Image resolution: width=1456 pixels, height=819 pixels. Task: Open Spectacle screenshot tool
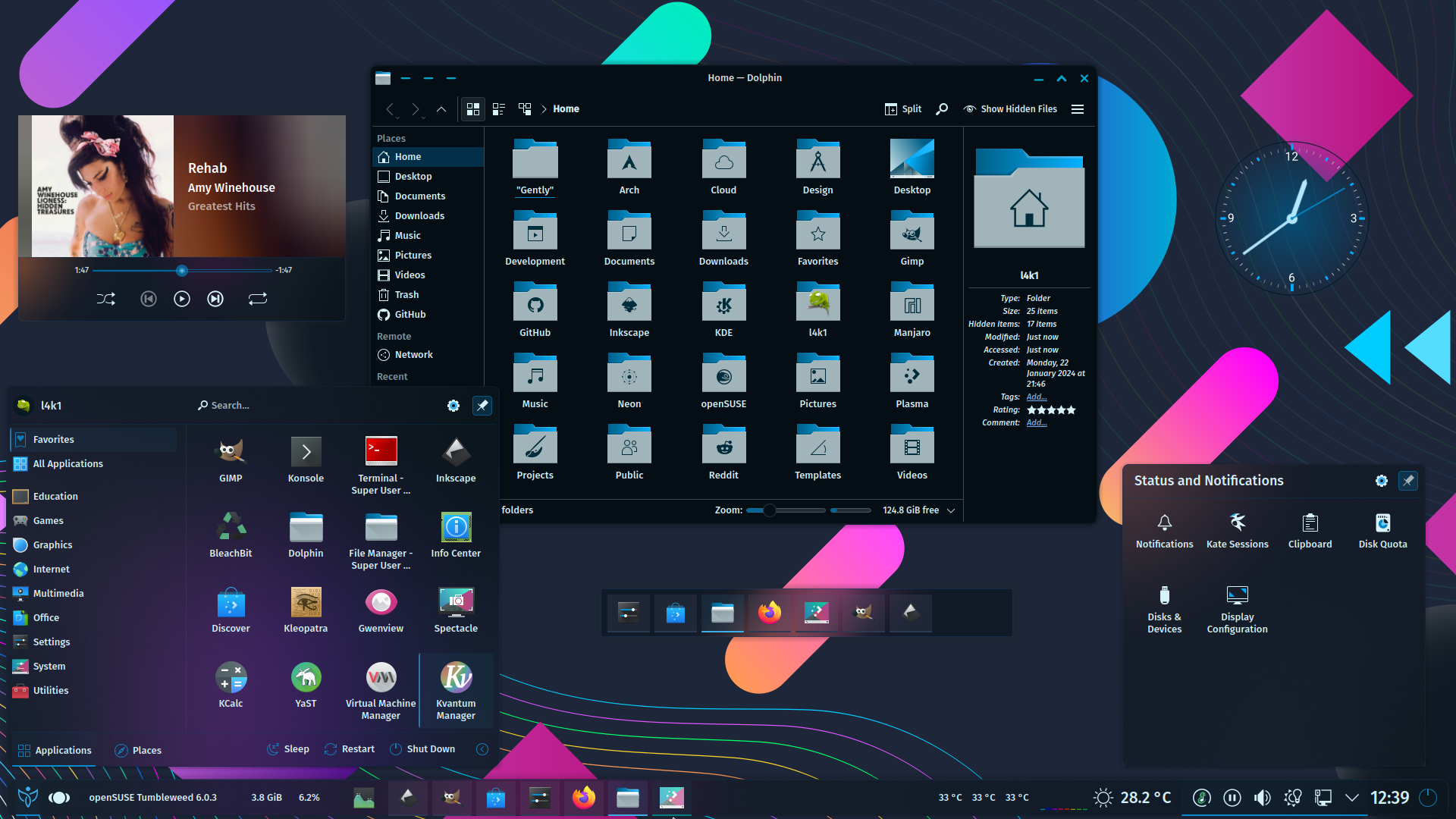[456, 610]
